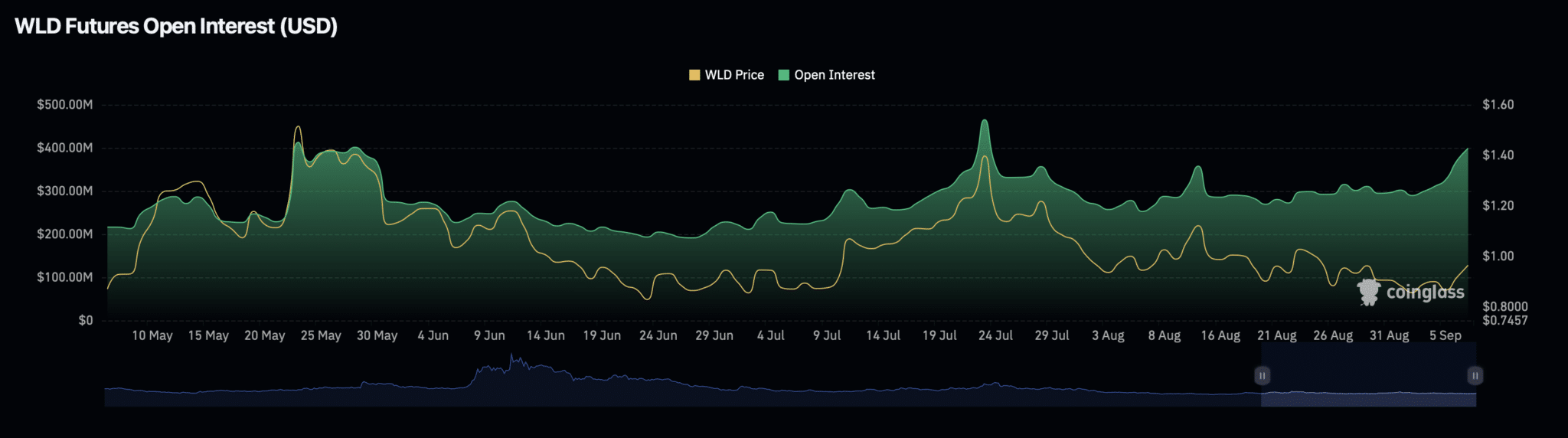Click the $0 left axis label
The height and width of the screenshot is (438, 1568).
point(85,320)
